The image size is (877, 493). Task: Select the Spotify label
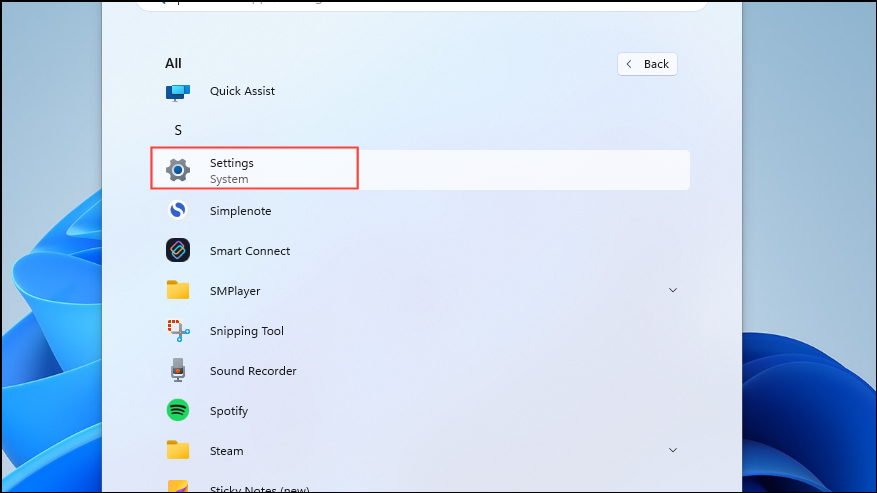[x=229, y=411]
